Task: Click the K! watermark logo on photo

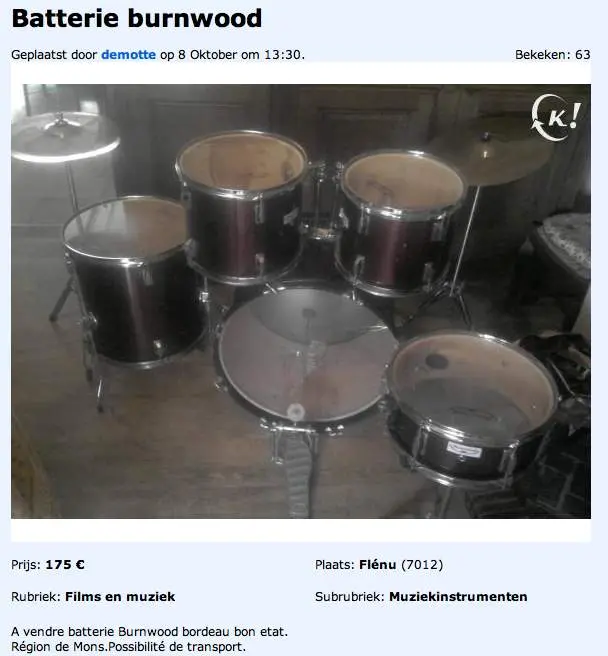Action: pos(556,117)
